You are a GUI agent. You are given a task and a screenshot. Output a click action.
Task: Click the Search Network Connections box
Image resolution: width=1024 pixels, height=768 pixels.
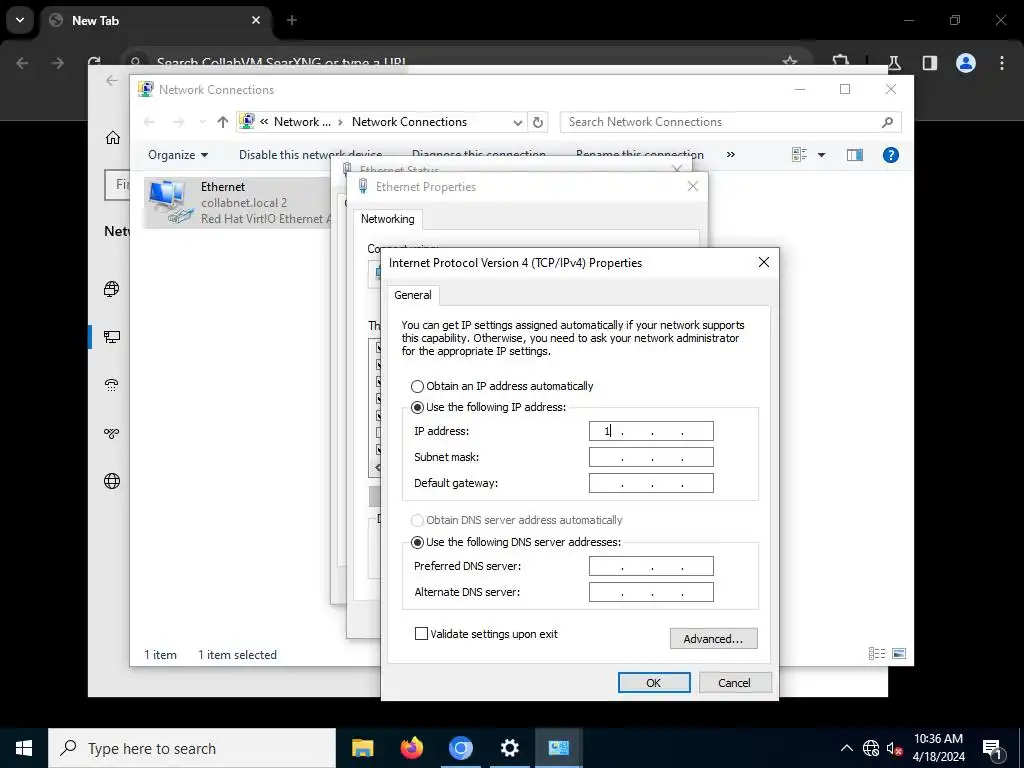tap(730, 122)
